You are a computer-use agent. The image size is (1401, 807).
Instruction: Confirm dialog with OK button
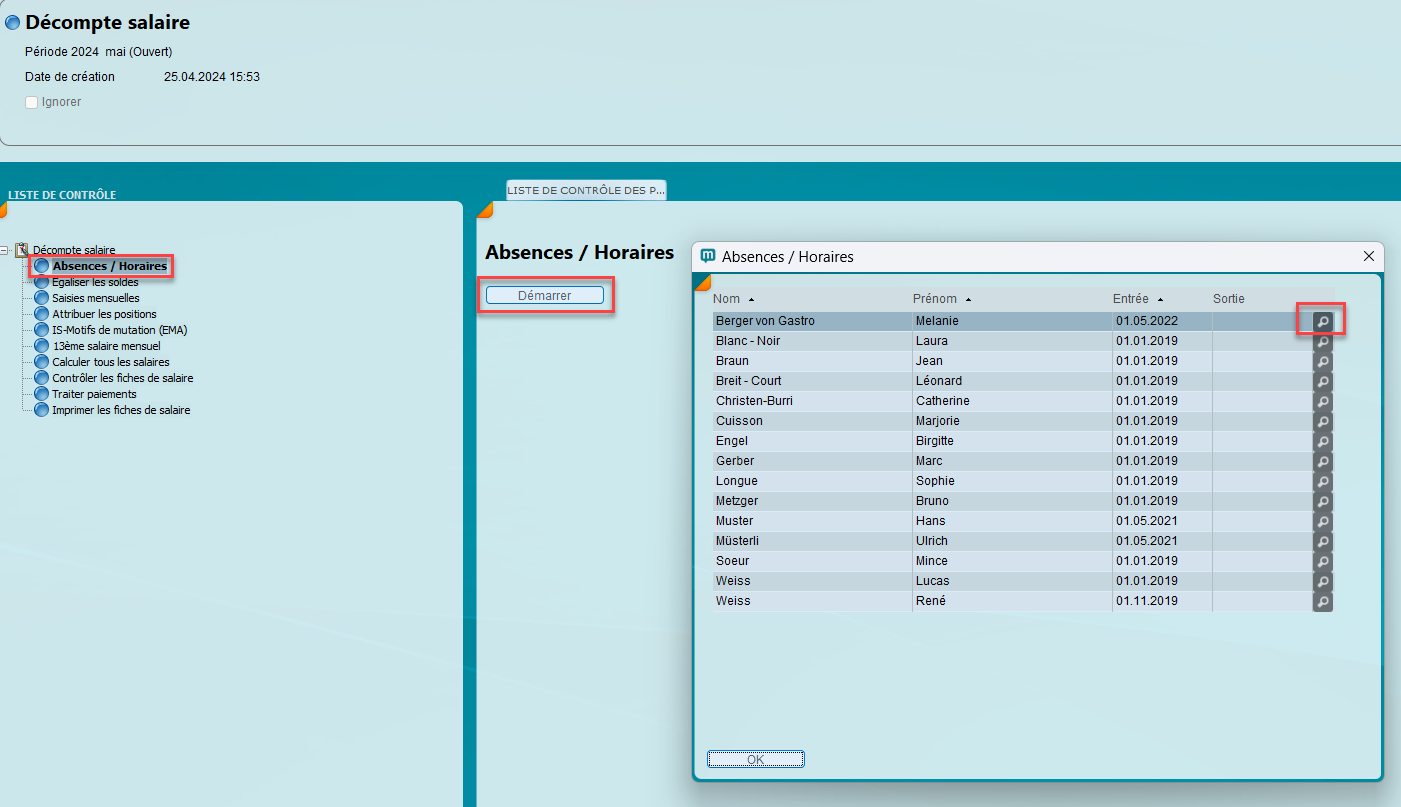click(x=755, y=759)
